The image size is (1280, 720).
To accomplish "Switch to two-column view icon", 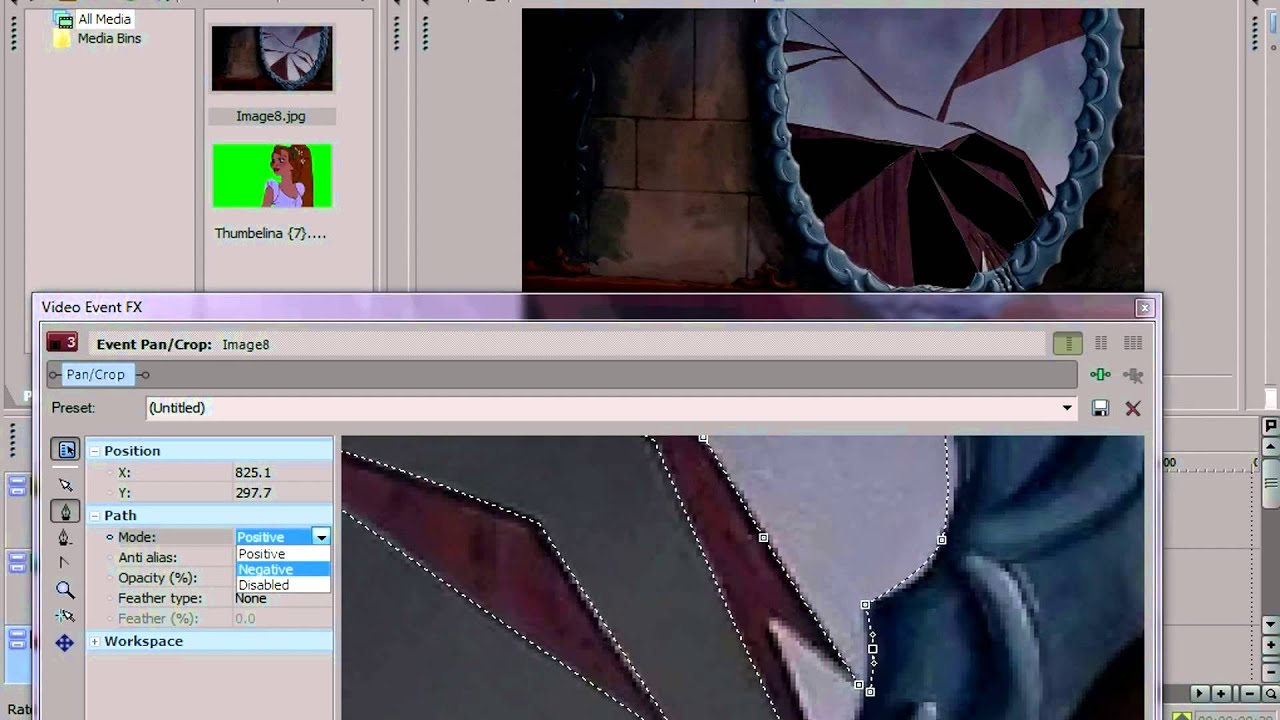I will tap(1101, 343).
